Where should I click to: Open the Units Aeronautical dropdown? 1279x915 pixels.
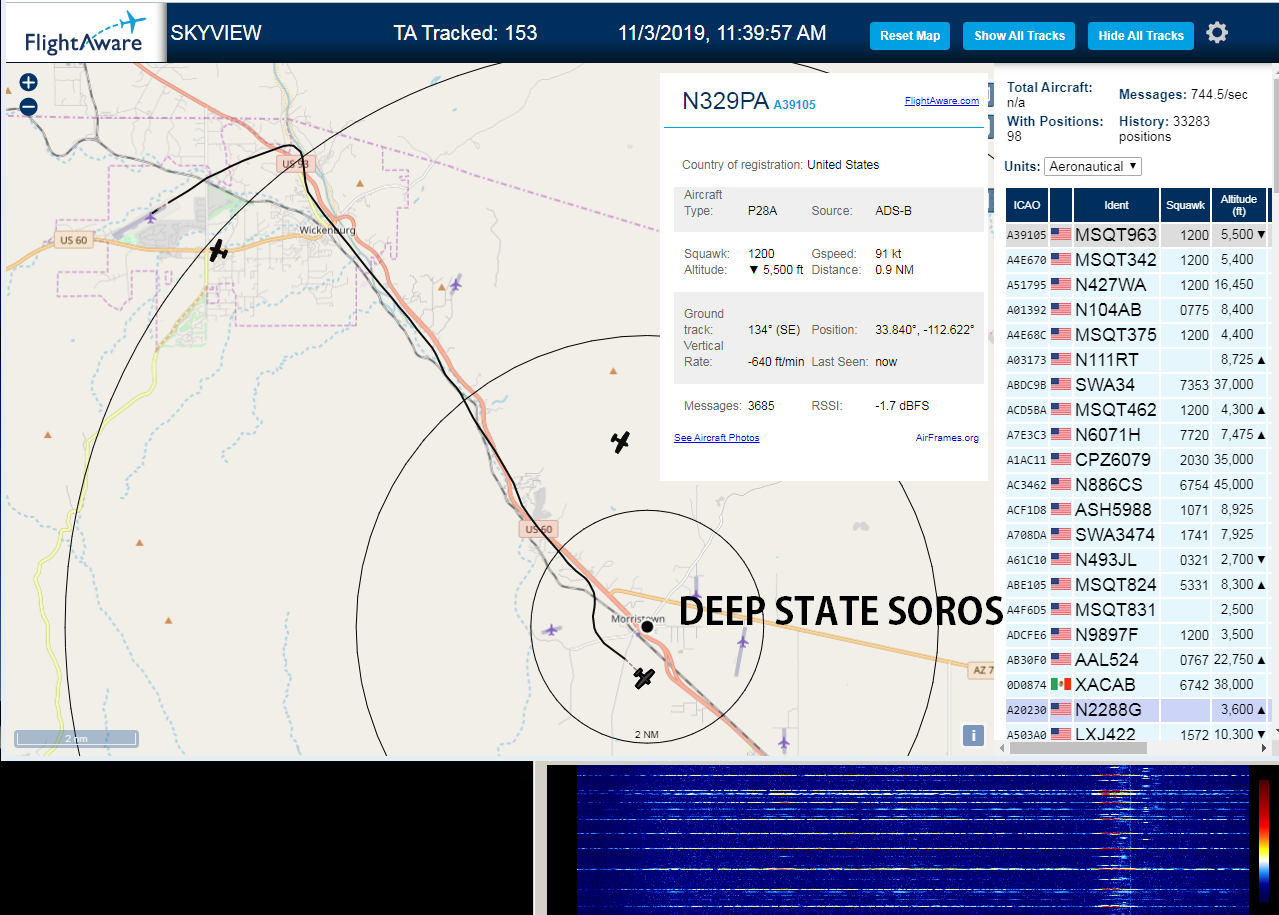click(1093, 166)
